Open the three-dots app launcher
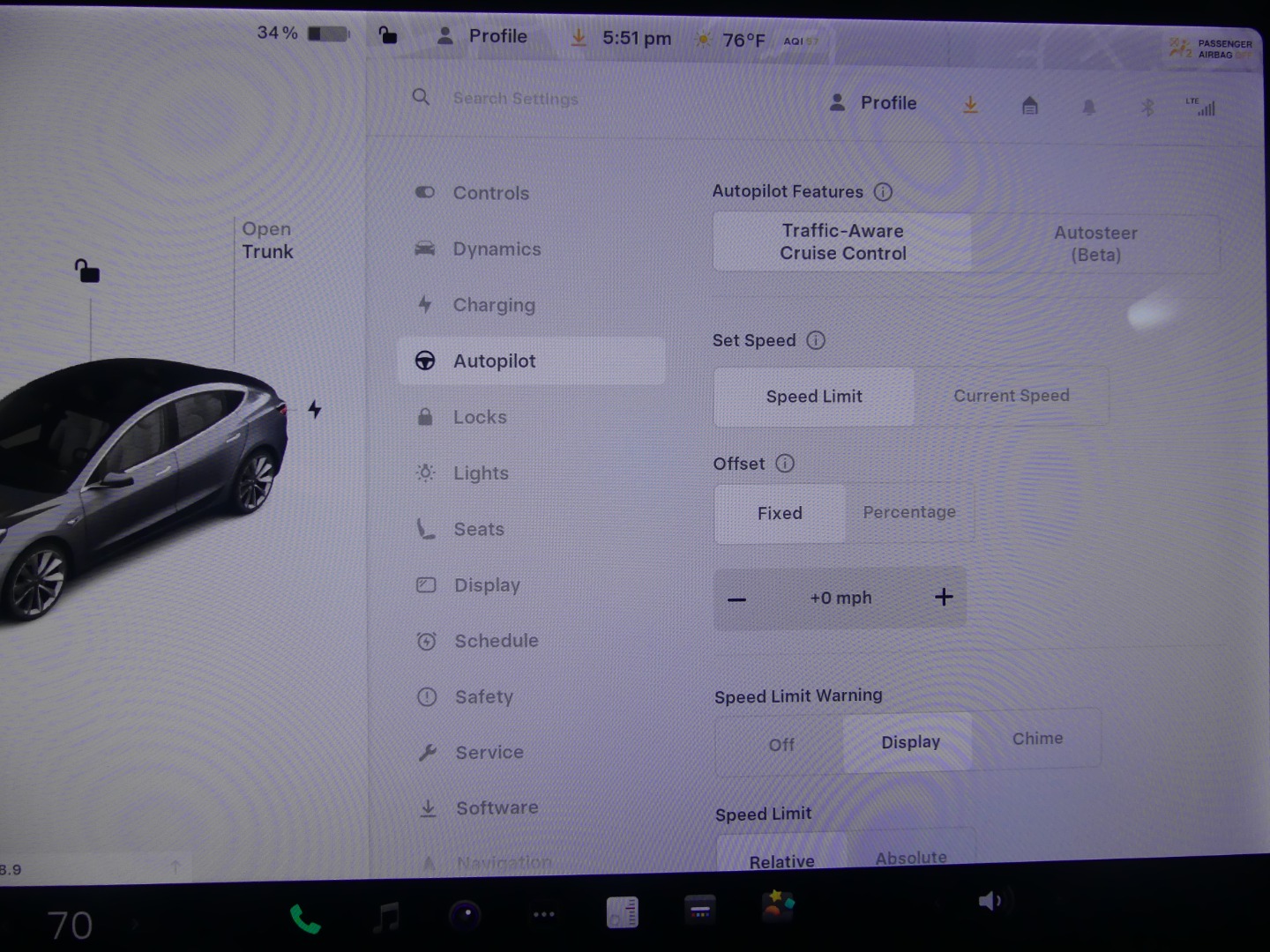 tap(544, 914)
